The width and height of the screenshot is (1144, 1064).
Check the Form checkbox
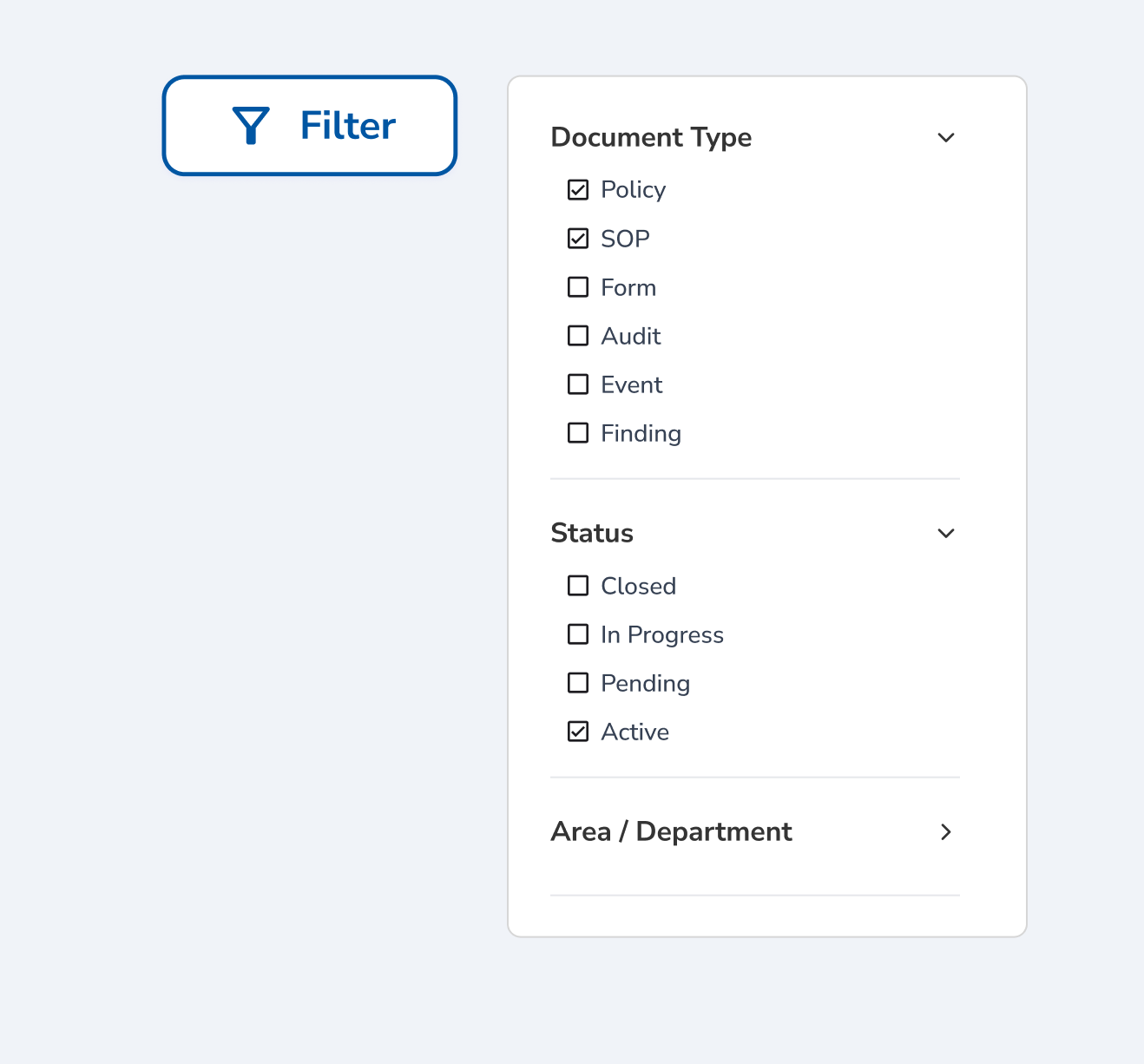coord(578,286)
